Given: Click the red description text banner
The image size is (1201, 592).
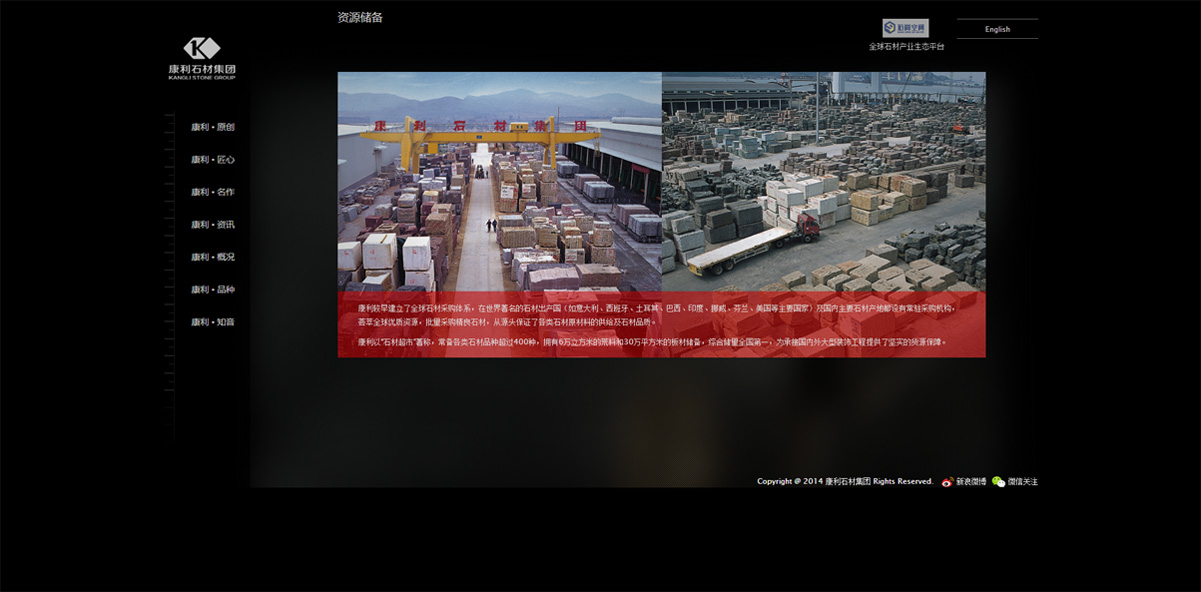Looking at the screenshot, I should (661, 325).
